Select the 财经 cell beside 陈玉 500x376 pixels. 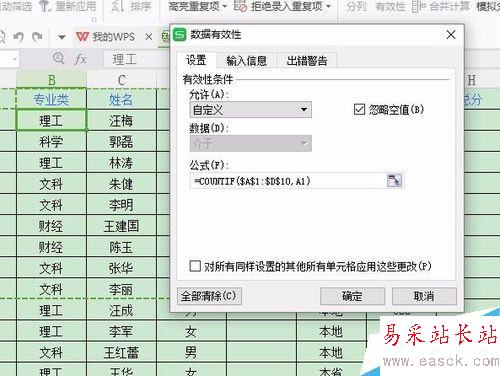coord(51,247)
